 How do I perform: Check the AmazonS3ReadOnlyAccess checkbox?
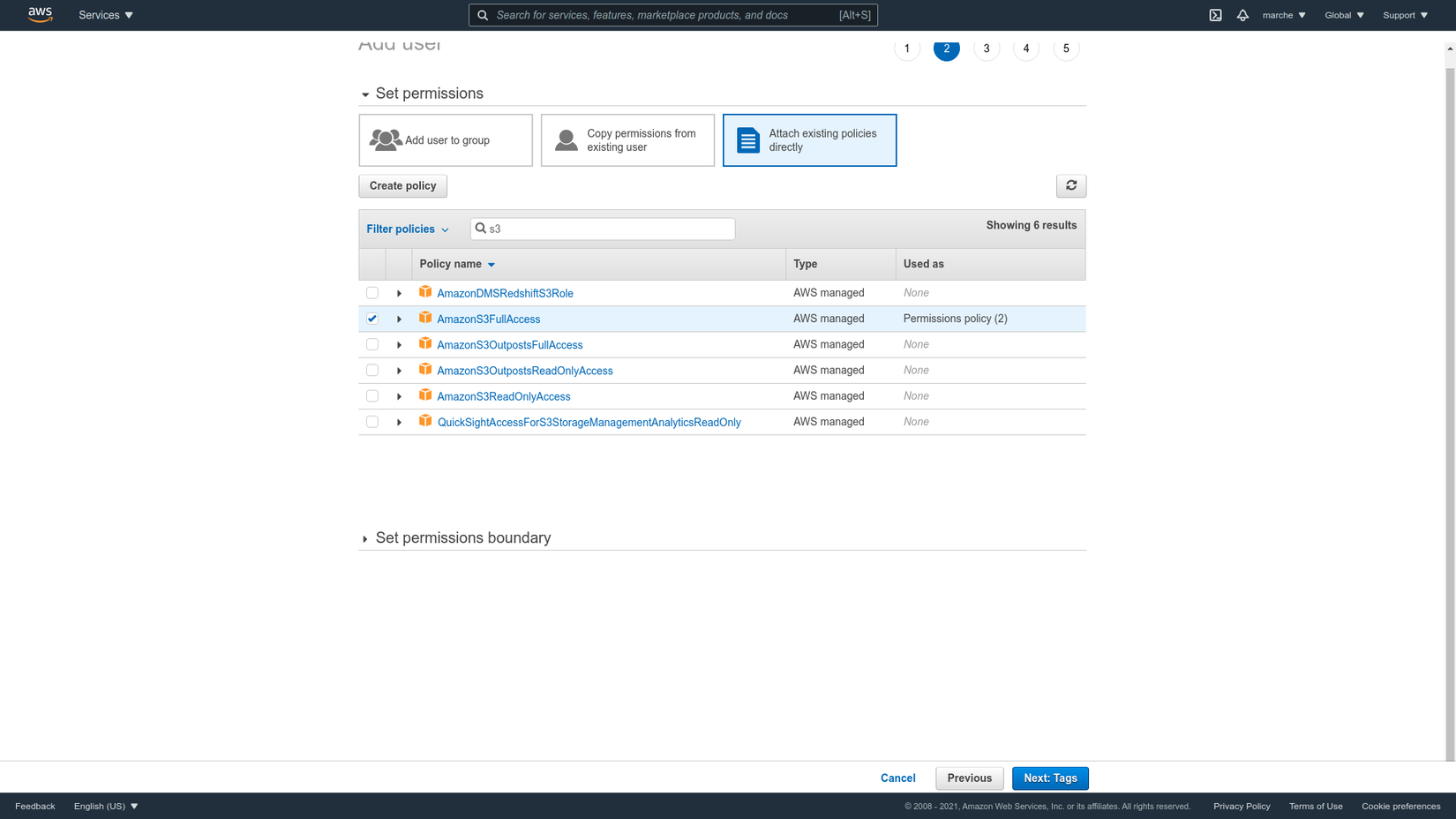click(x=372, y=396)
